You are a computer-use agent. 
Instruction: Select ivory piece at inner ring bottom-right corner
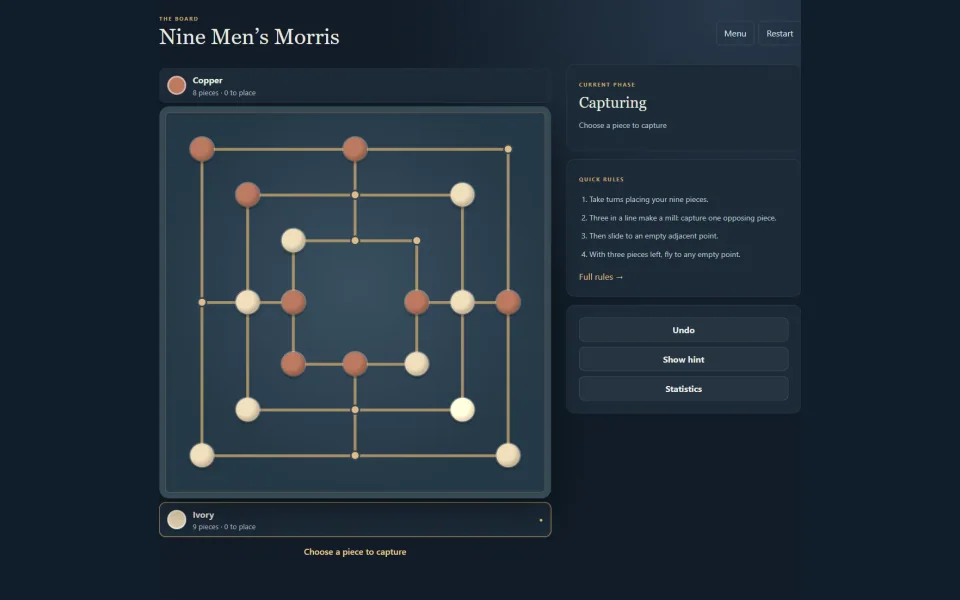coord(417,364)
